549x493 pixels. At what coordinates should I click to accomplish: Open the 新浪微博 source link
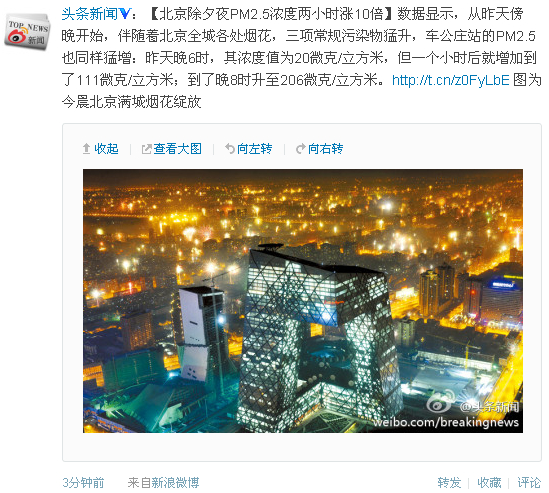click(x=175, y=483)
